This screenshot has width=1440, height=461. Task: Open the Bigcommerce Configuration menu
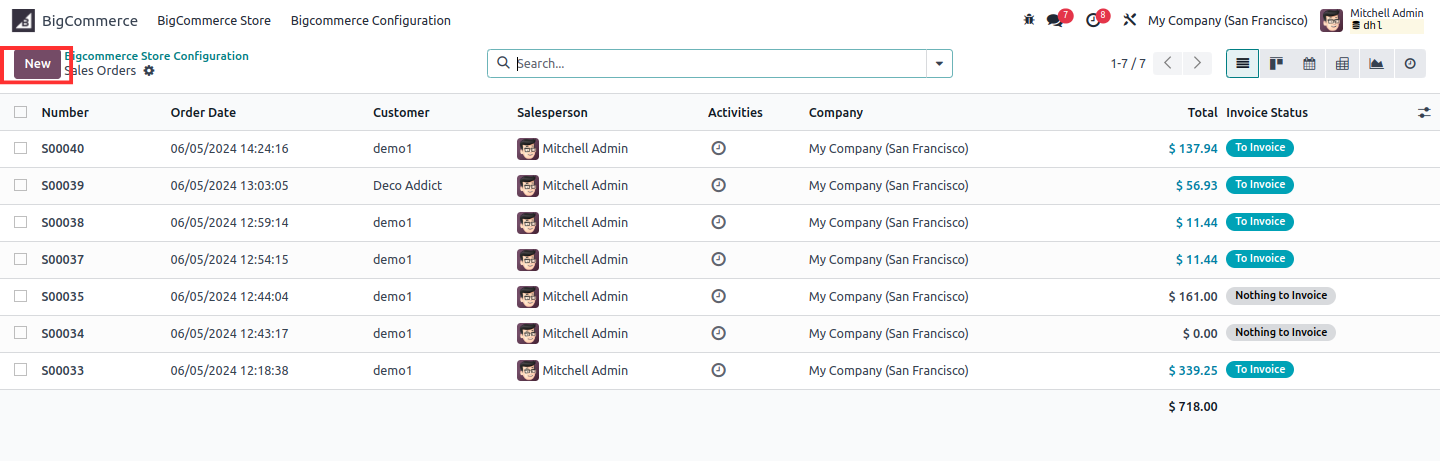[x=370, y=20]
